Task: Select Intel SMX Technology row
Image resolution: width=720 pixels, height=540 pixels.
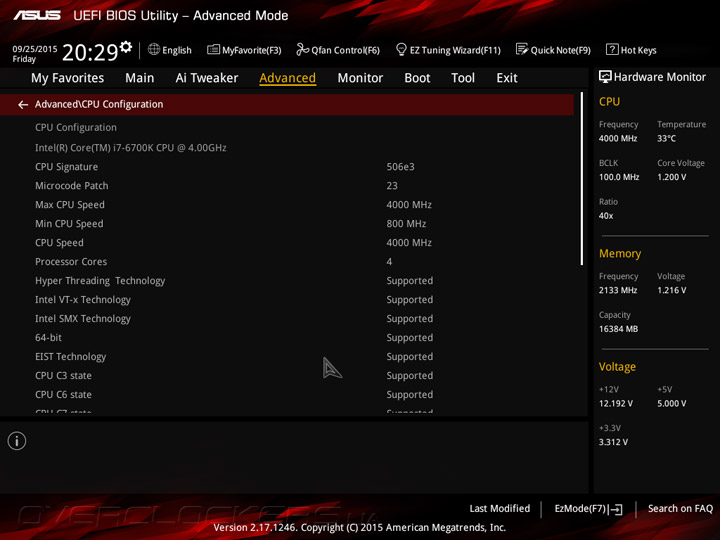Action: tap(287, 319)
